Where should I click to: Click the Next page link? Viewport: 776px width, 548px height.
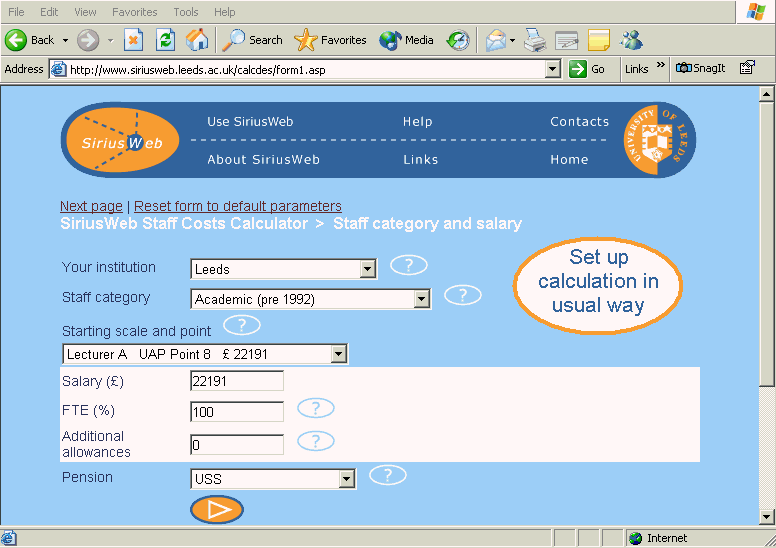click(91, 206)
